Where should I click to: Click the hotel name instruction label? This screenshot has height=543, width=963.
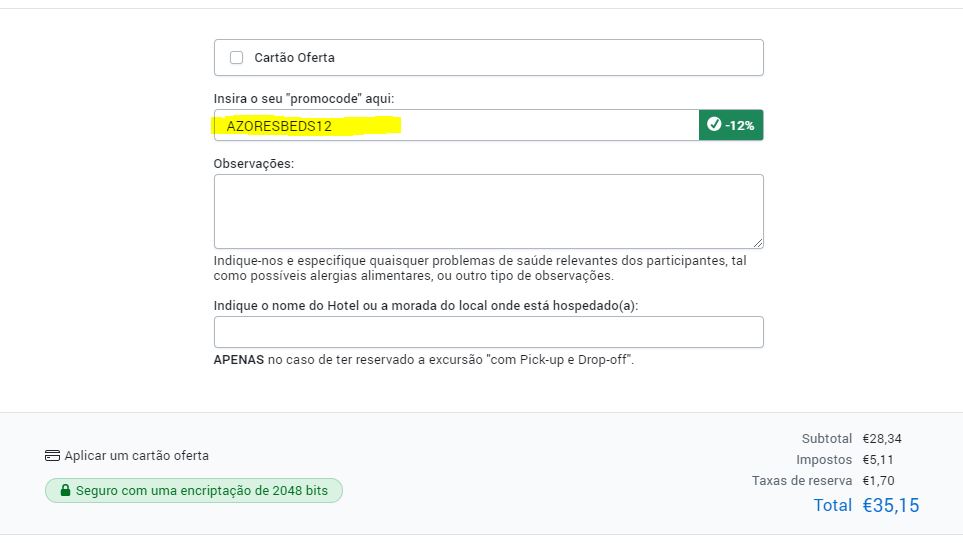point(426,306)
